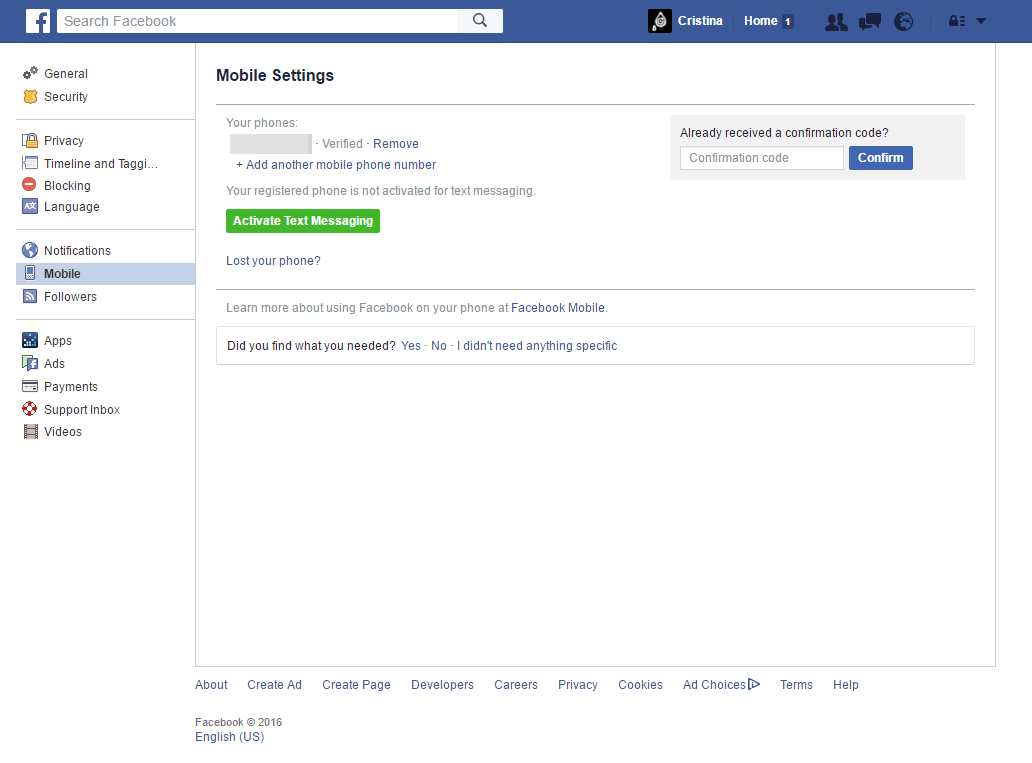This screenshot has width=1032, height=763.
Task: Answer No to the feedback question
Action: point(439,346)
